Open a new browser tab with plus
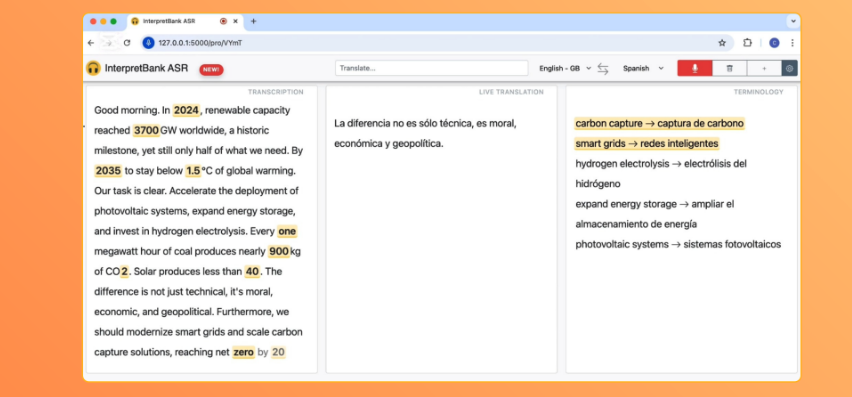Image resolution: width=852 pixels, height=397 pixels. tap(253, 21)
